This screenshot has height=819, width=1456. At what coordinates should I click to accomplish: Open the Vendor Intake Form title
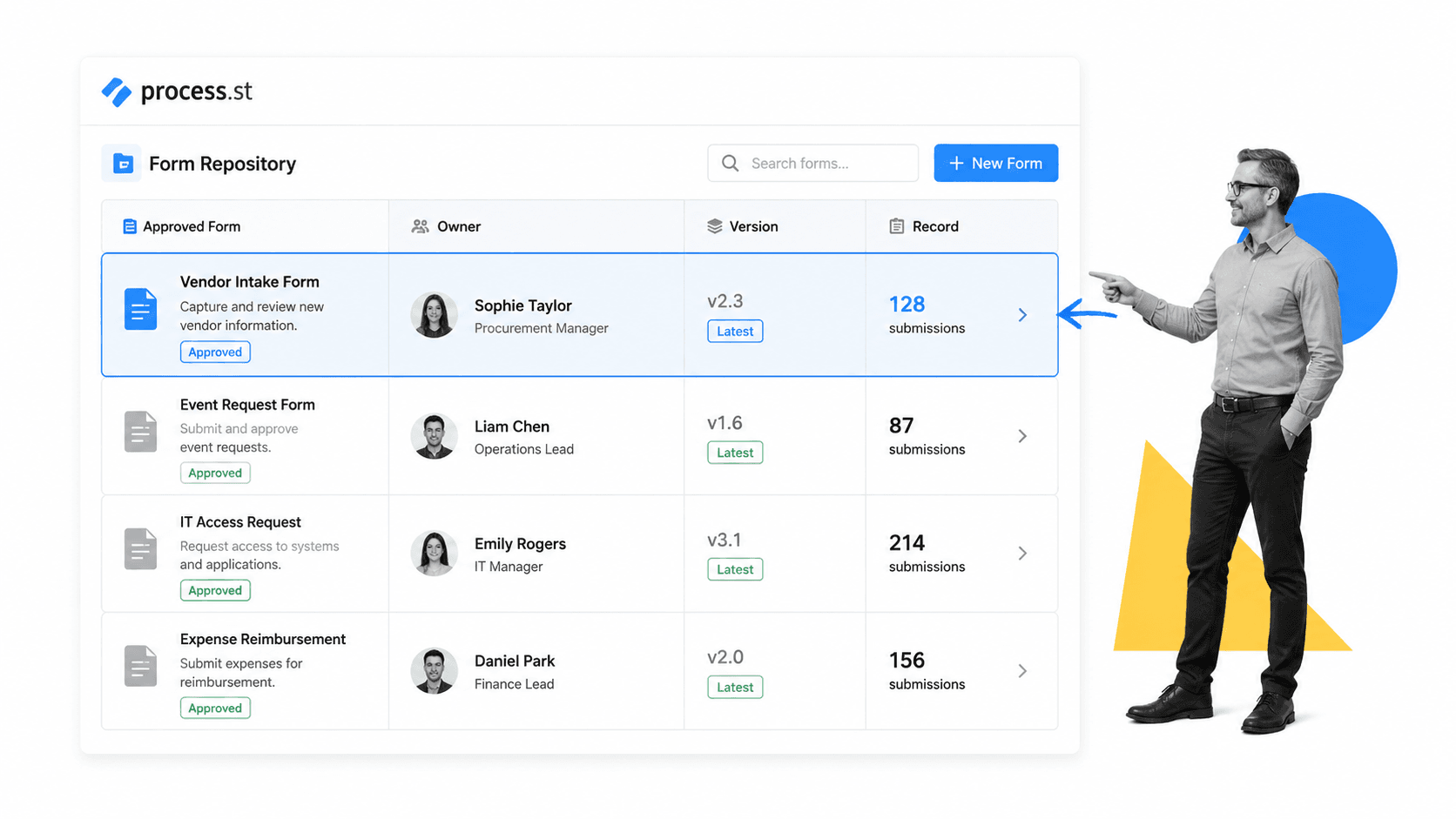249,282
